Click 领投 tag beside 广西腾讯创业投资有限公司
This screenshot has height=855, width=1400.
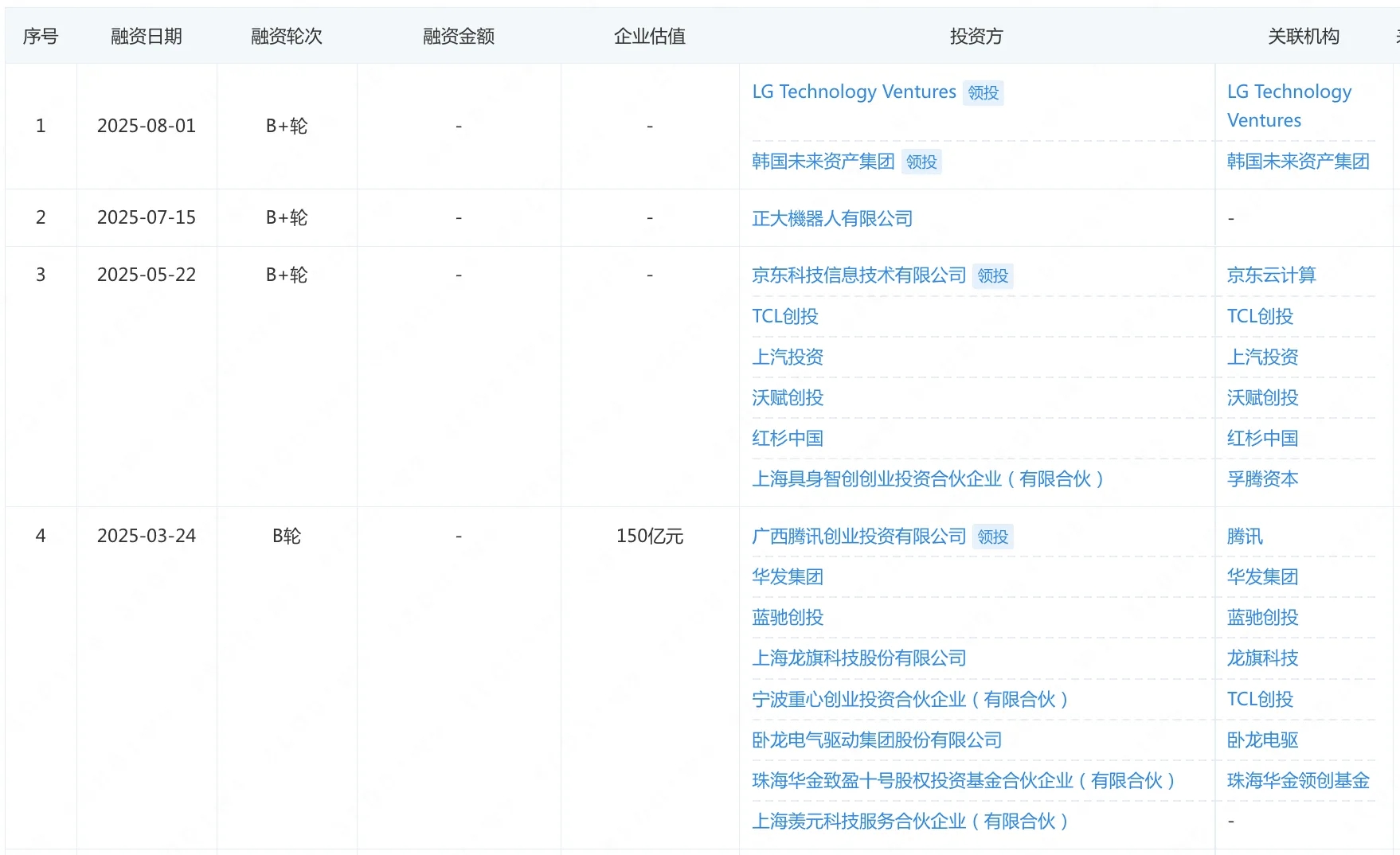(x=993, y=537)
